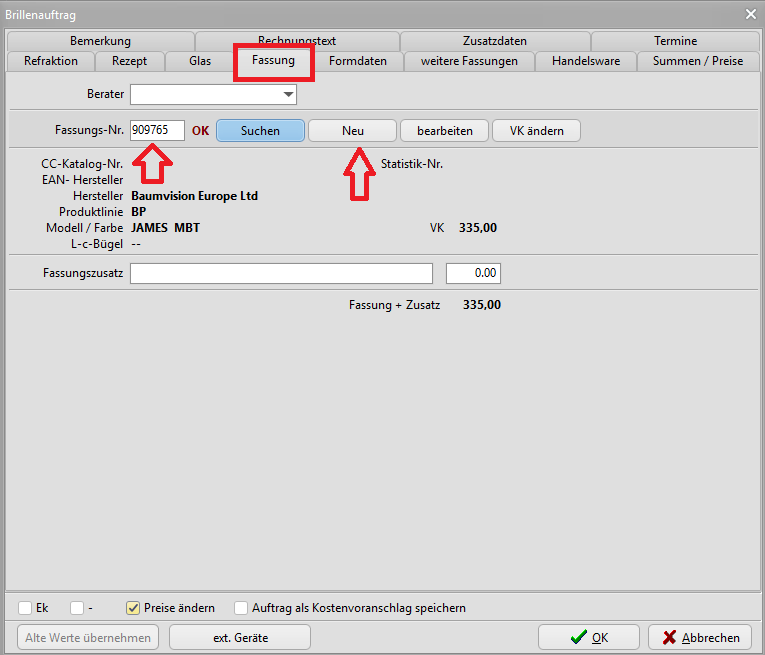Click the model text JAMES MBT
Viewport: 765px width, 655px height.
pyautogui.click(x=165, y=228)
